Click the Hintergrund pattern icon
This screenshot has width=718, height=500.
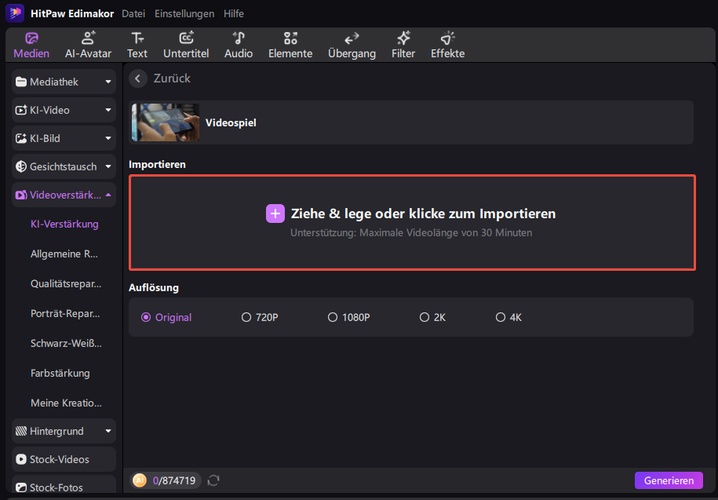[21, 431]
